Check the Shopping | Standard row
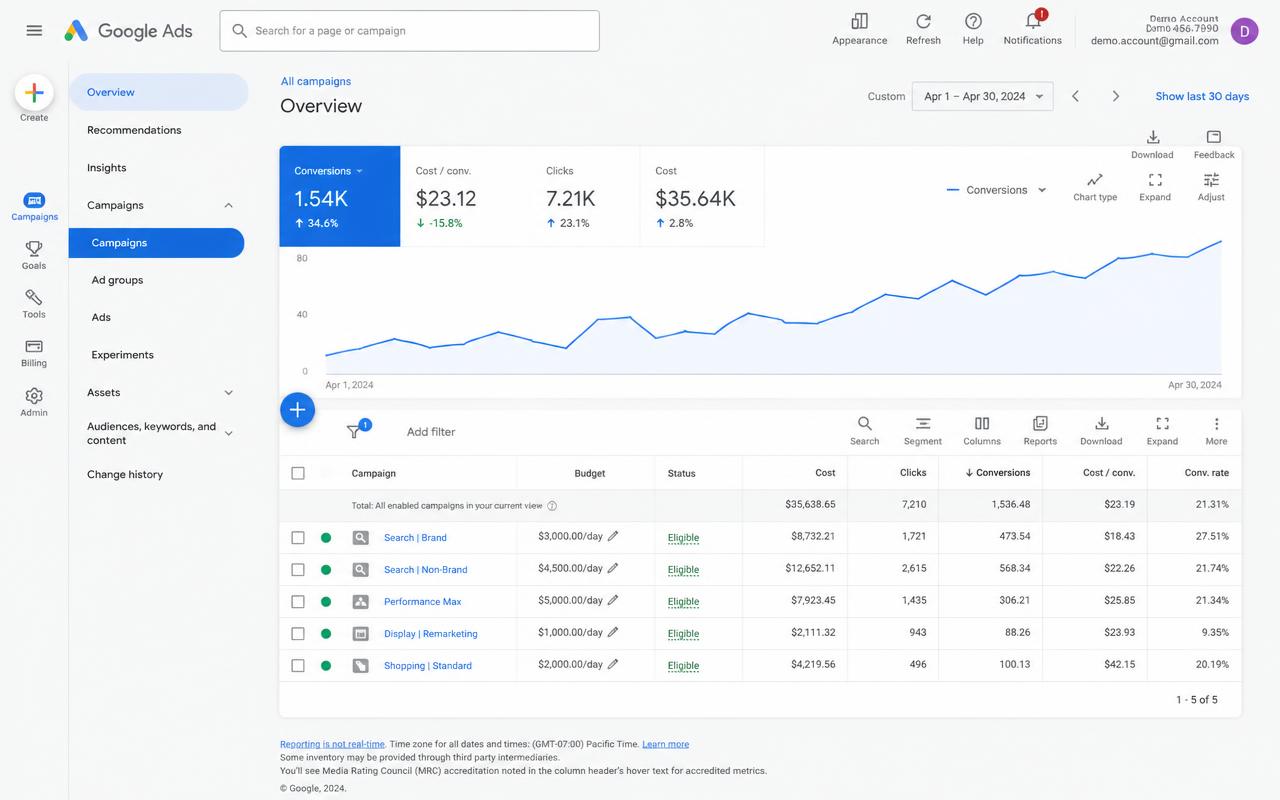Viewport: 1280px width, 800px height. coord(298,666)
